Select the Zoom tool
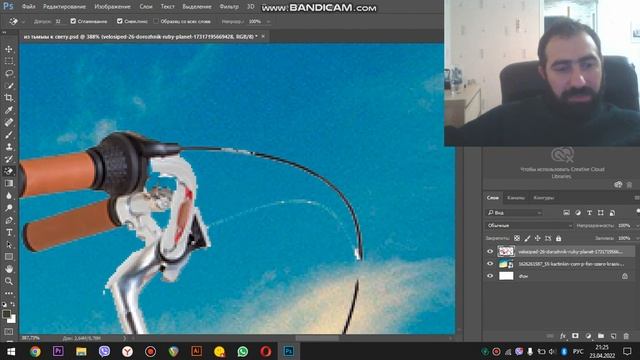 [x=9, y=282]
